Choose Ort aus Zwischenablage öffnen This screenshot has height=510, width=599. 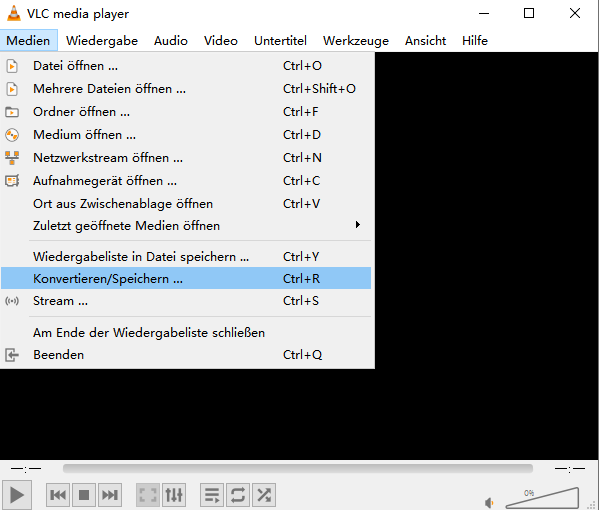[186, 204]
